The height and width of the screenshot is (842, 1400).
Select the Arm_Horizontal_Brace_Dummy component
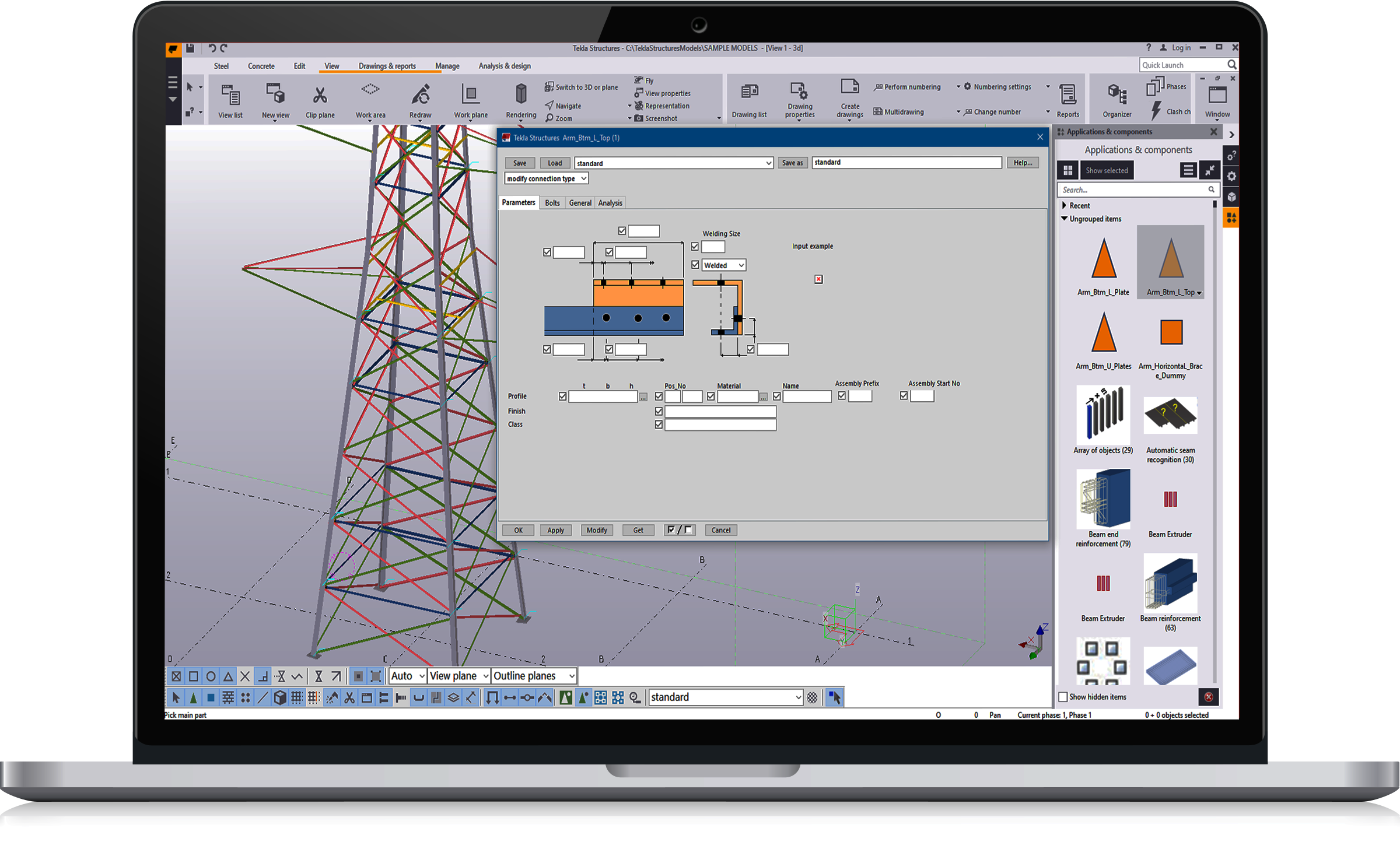(x=1170, y=349)
